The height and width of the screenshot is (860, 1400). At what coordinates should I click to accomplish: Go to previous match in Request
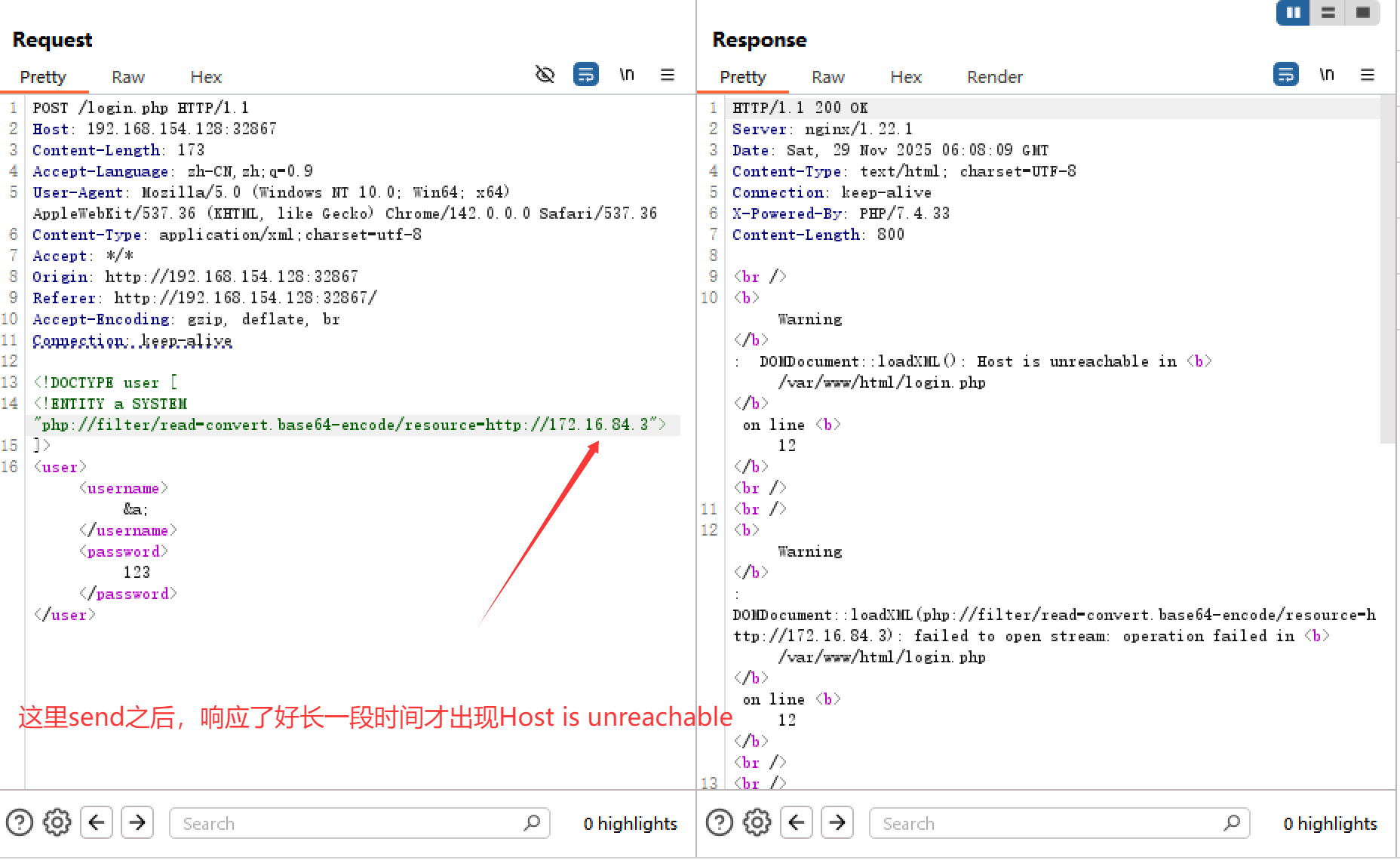pyautogui.click(x=97, y=822)
